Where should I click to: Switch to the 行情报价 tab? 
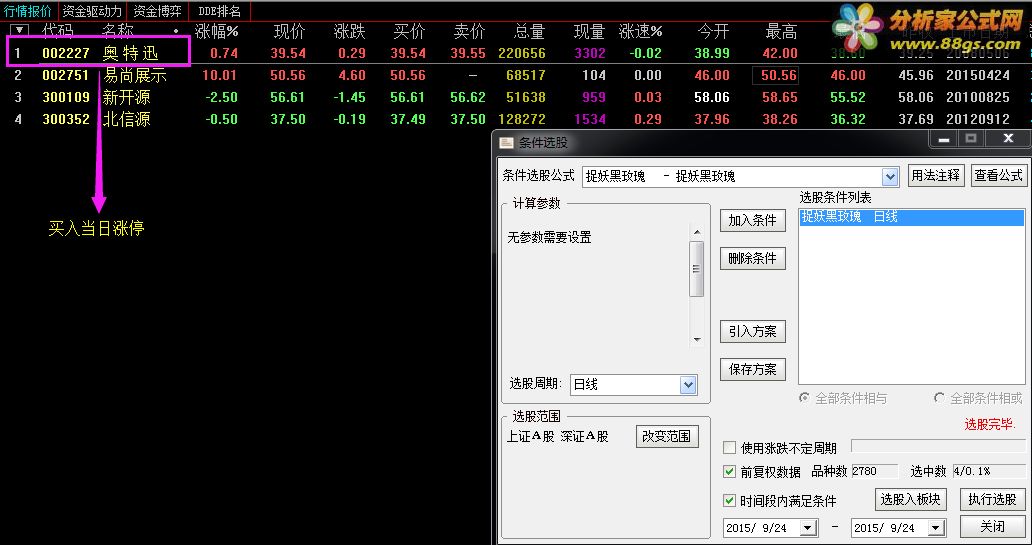(28, 11)
